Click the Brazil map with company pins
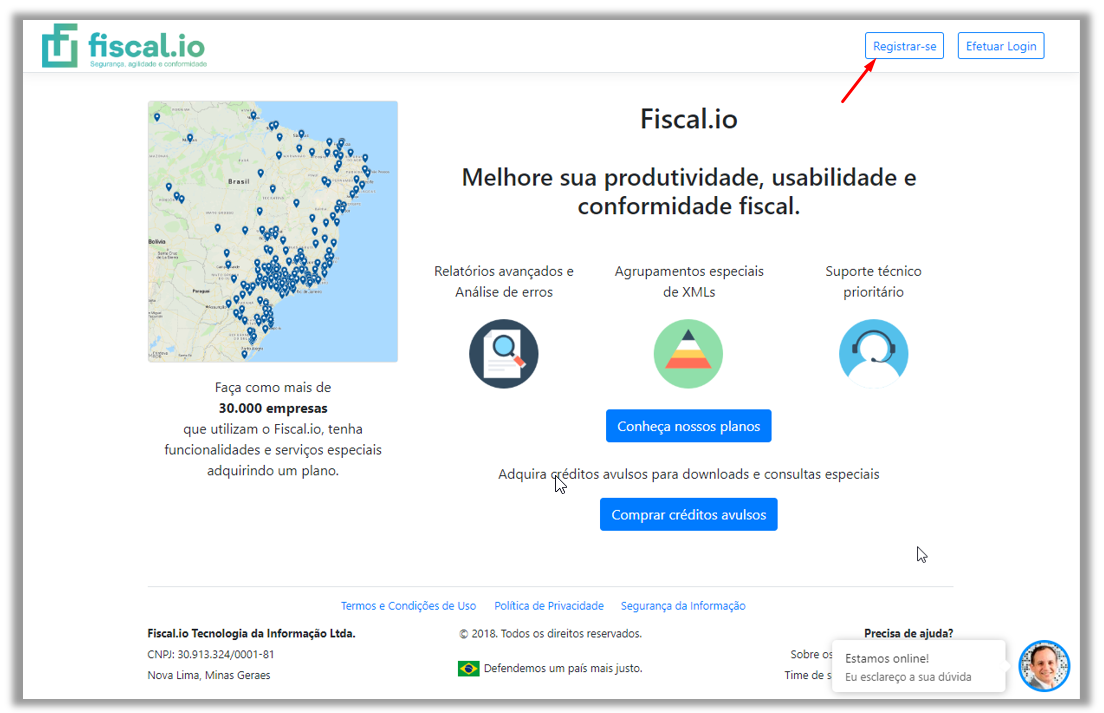Screen dimensions: 1104x713 click(x=272, y=232)
